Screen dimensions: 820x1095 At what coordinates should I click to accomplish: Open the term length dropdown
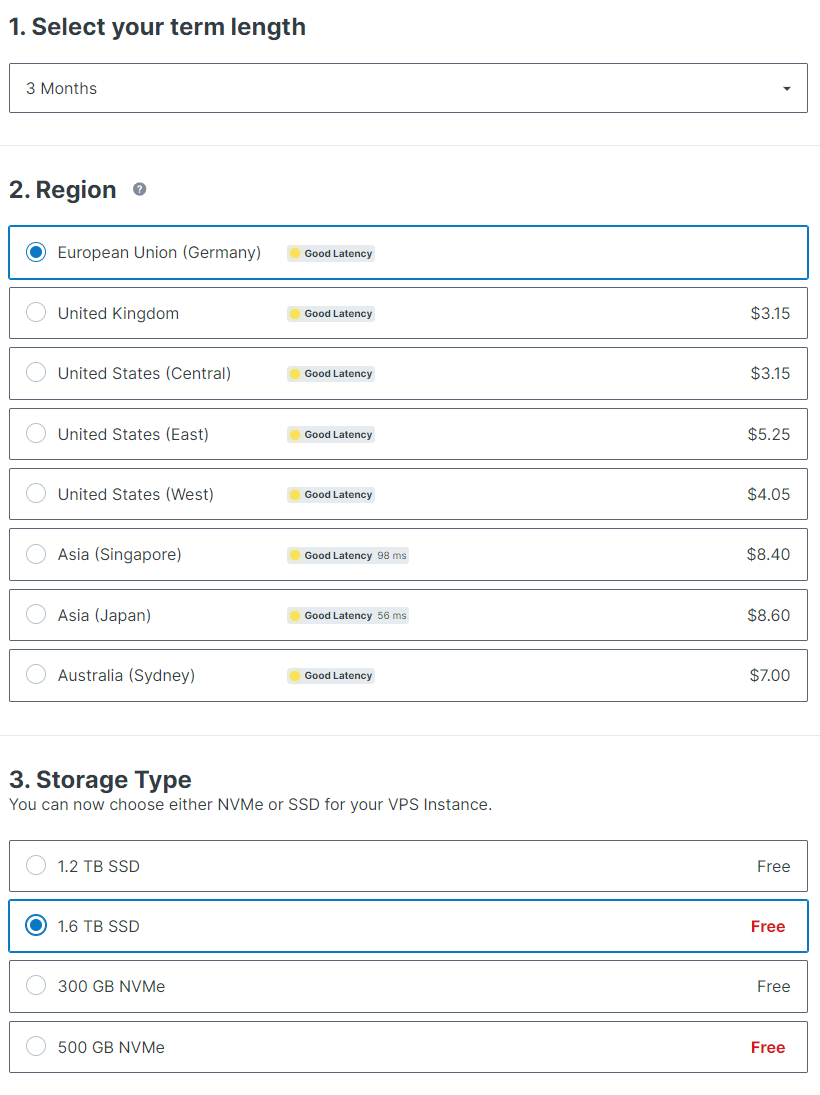pos(408,88)
